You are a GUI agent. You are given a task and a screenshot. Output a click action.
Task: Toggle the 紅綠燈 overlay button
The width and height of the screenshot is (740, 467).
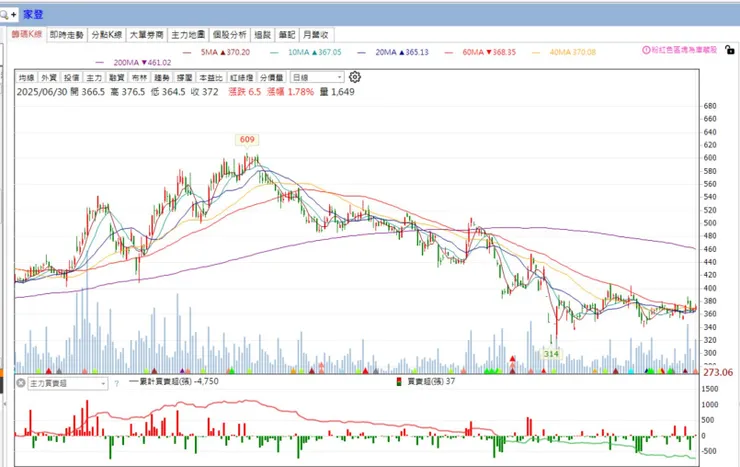241,77
